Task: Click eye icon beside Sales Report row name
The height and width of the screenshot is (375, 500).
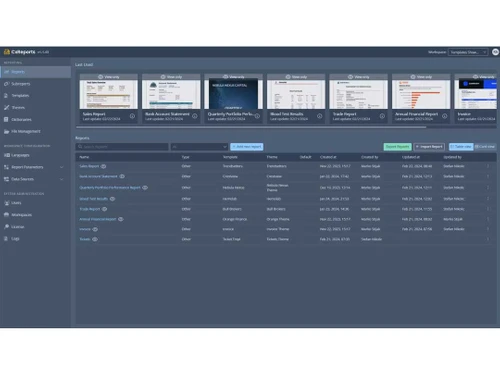Action: [104, 166]
